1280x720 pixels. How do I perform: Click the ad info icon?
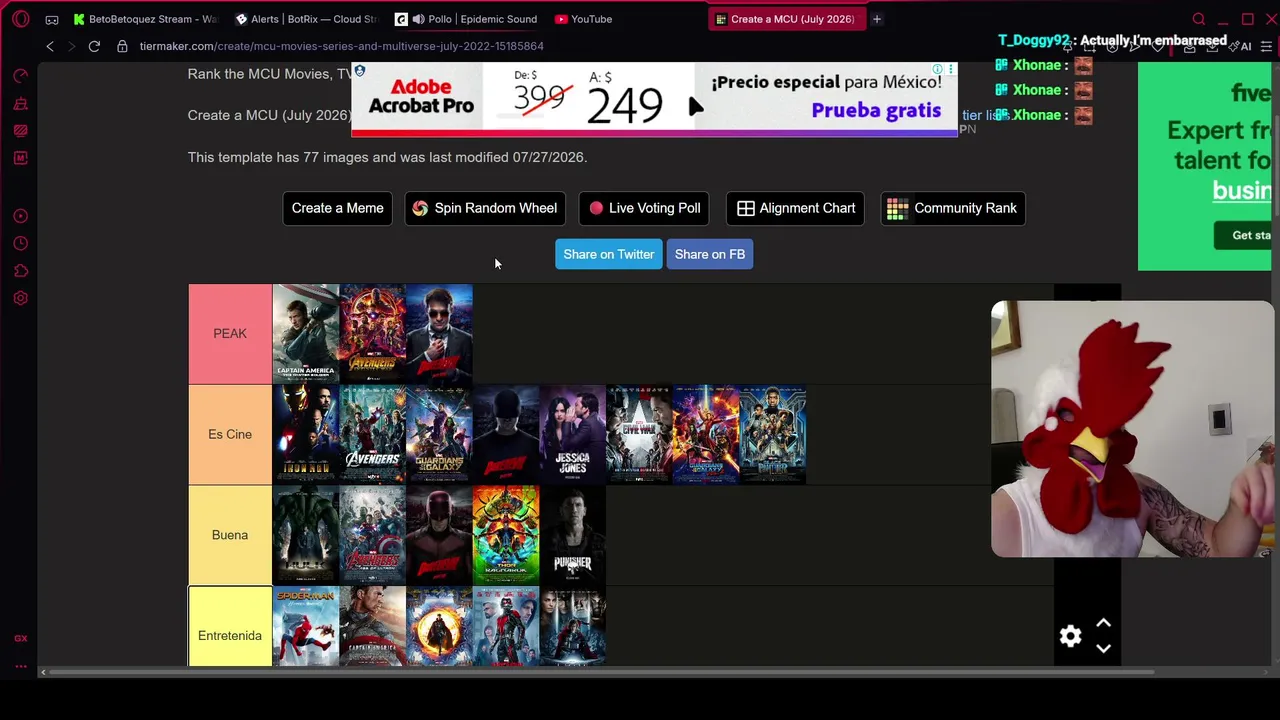(x=938, y=70)
